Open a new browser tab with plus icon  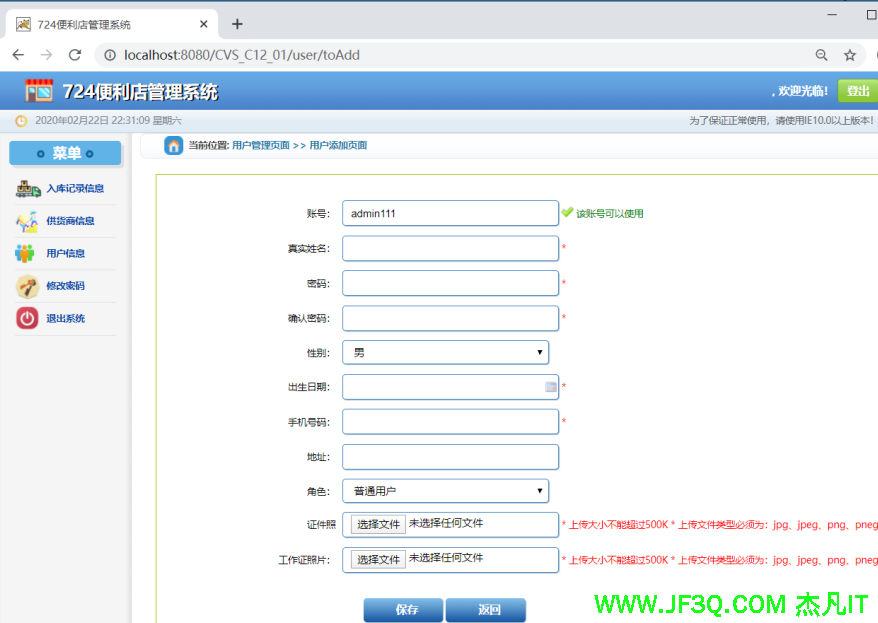pyautogui.click(x=237, y=24)
